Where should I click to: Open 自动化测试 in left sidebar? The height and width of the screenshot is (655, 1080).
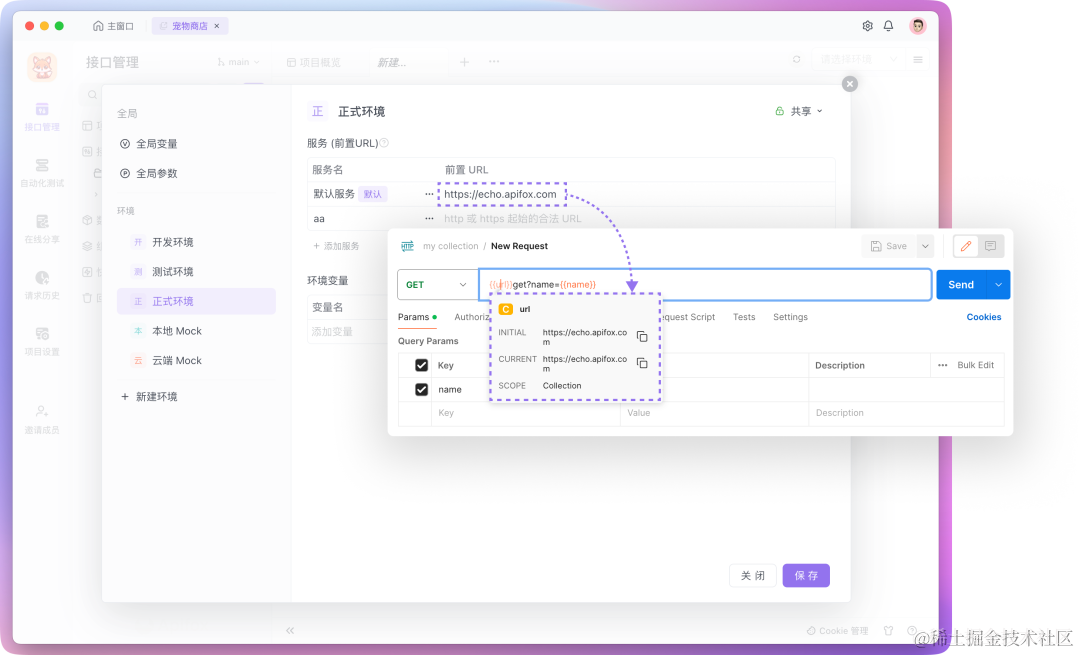click(x=42, y=173)
